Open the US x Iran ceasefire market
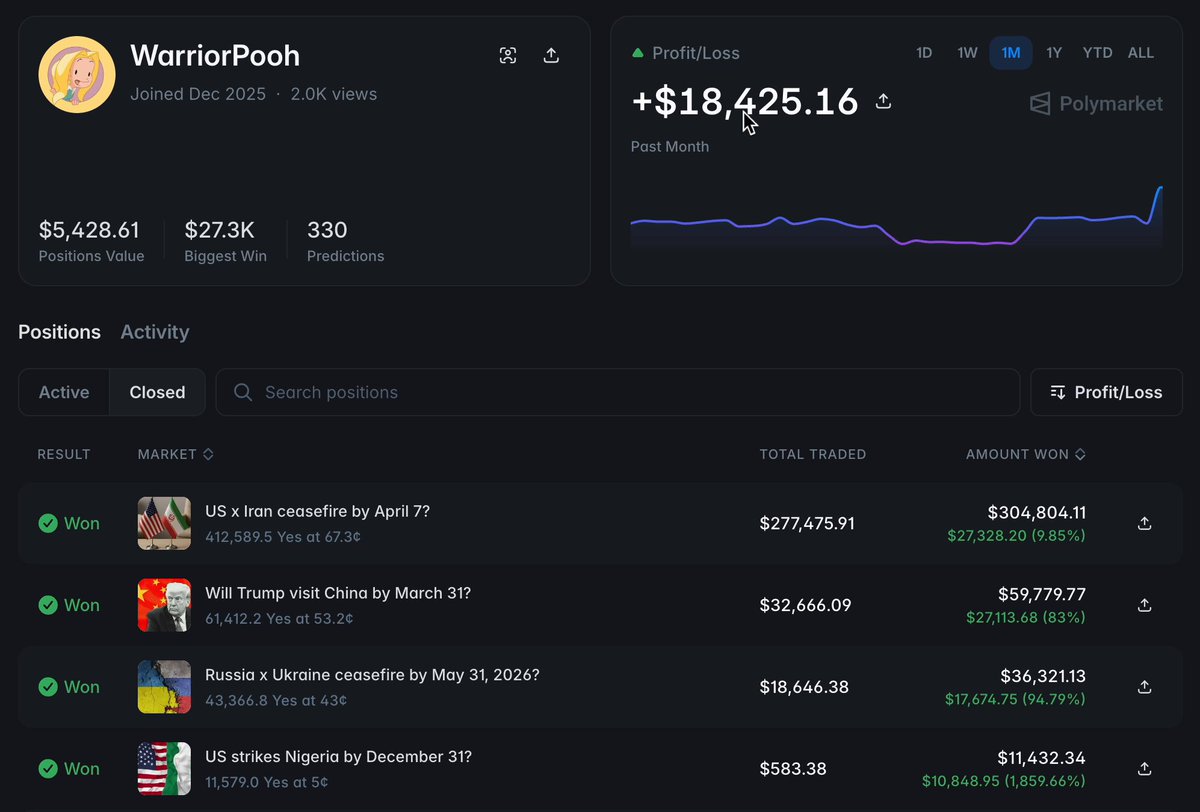The width and height of the screenshot is (1200, 812). tap(317, 511)
